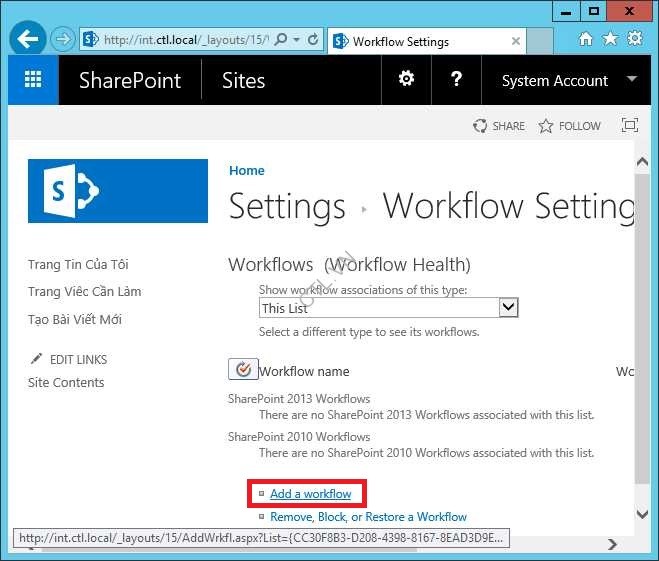659x561 pixels.
Task: Open the browser home icon
Action: [586, 39]
